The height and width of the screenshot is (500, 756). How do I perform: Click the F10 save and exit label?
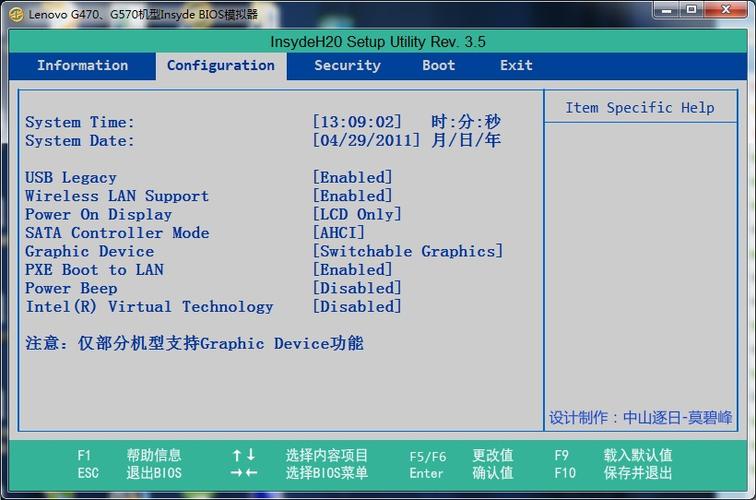(637, 473)
